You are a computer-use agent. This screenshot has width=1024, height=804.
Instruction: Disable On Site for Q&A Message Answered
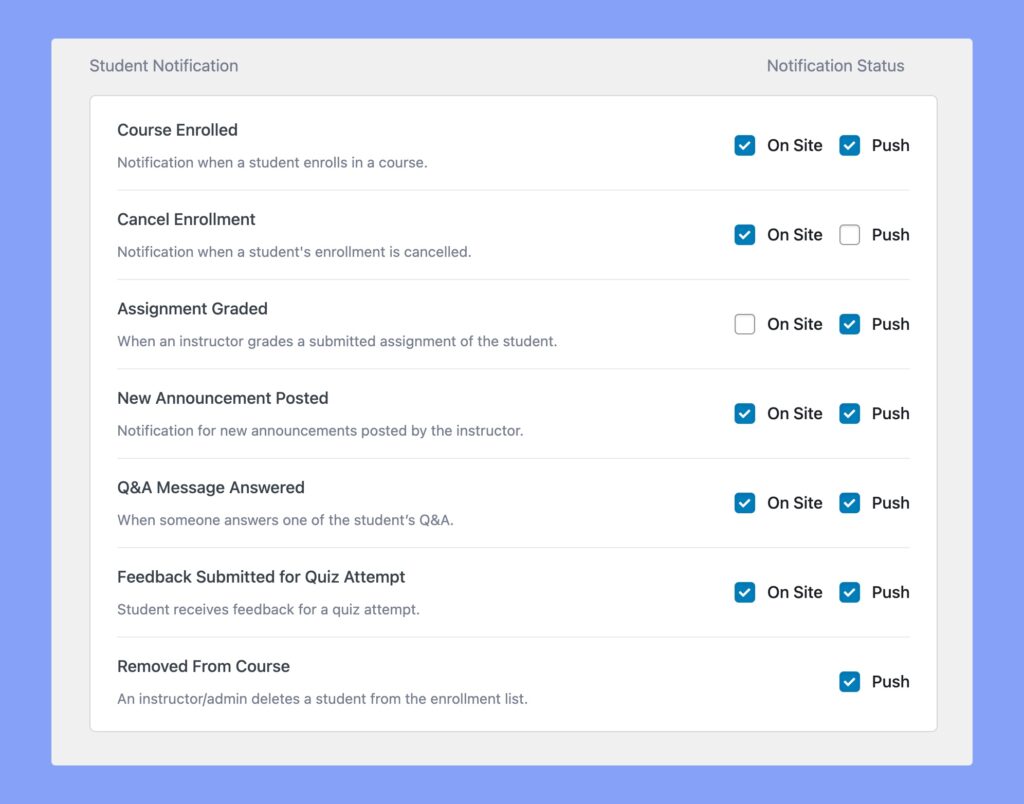pos(745,503)
